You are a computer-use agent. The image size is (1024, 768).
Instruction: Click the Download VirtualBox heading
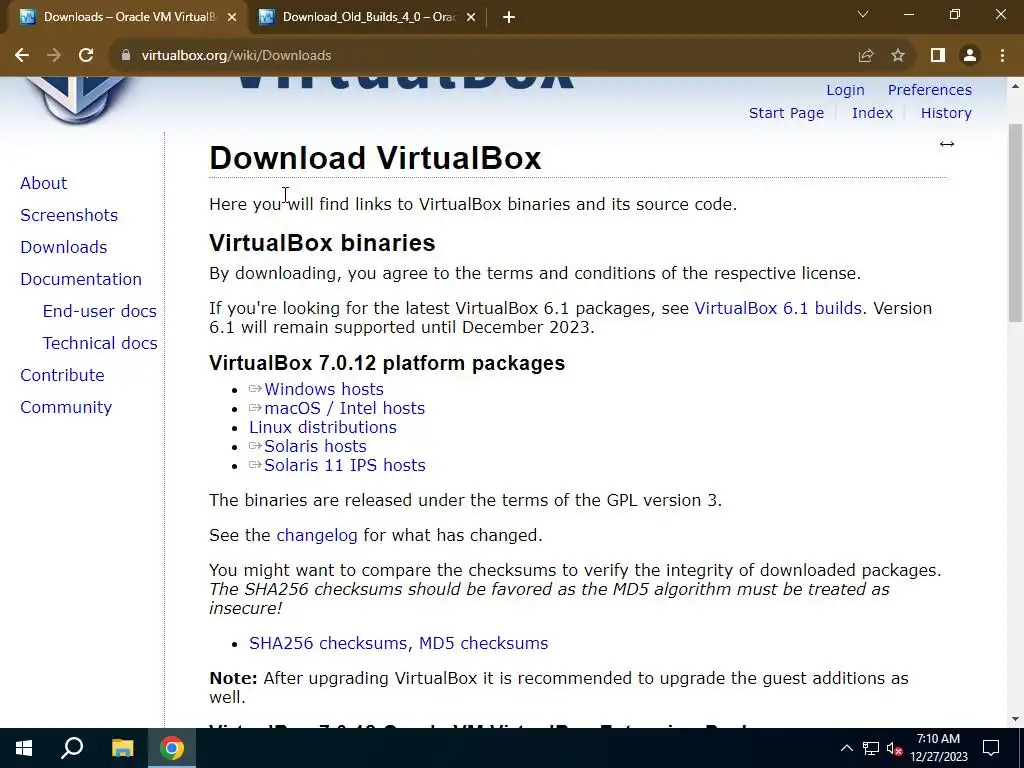pyautogui.click(x=376, y=158)
